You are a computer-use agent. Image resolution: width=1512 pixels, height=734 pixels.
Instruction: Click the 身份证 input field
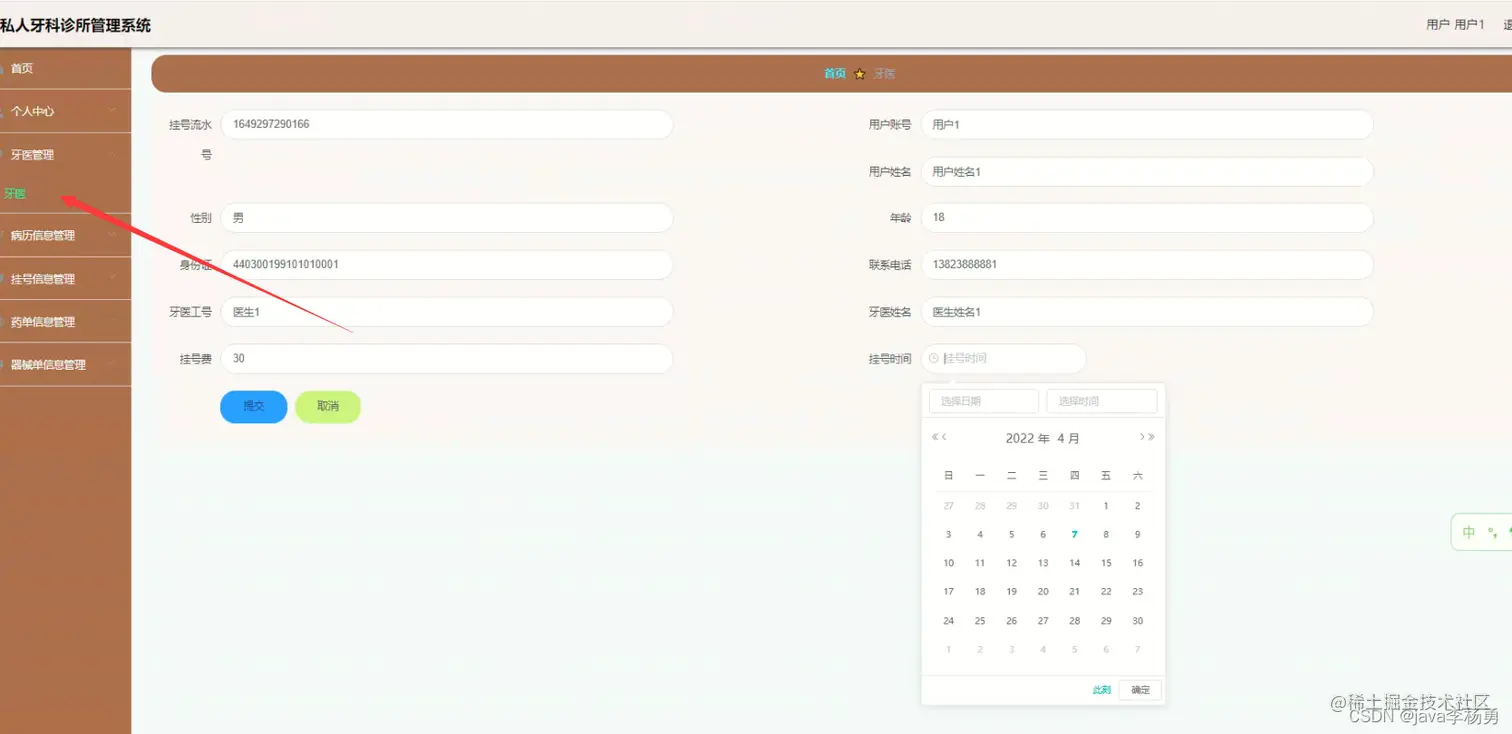[x=447, y=265]
